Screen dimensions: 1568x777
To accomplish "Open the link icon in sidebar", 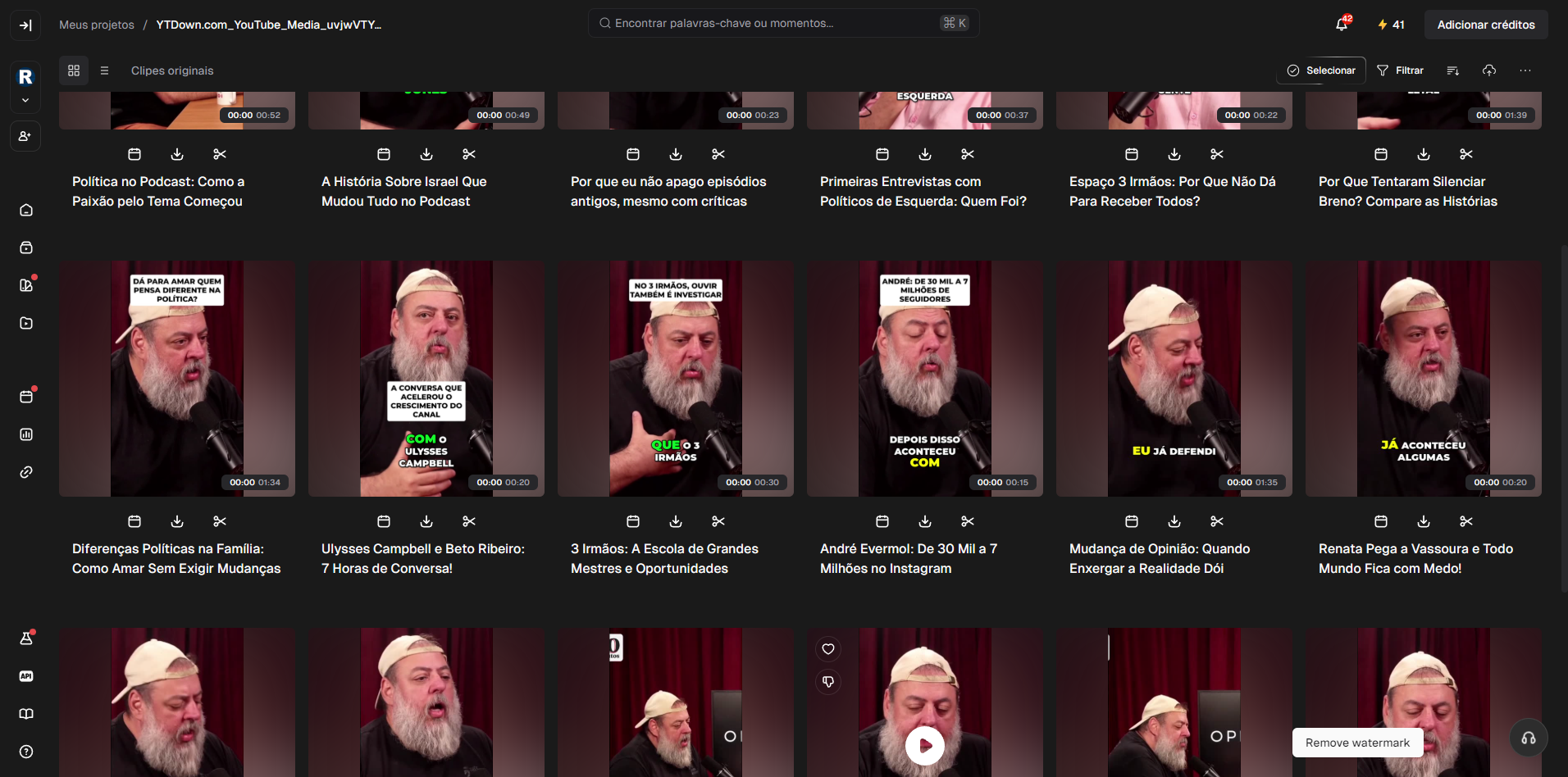I will (26, 472).
